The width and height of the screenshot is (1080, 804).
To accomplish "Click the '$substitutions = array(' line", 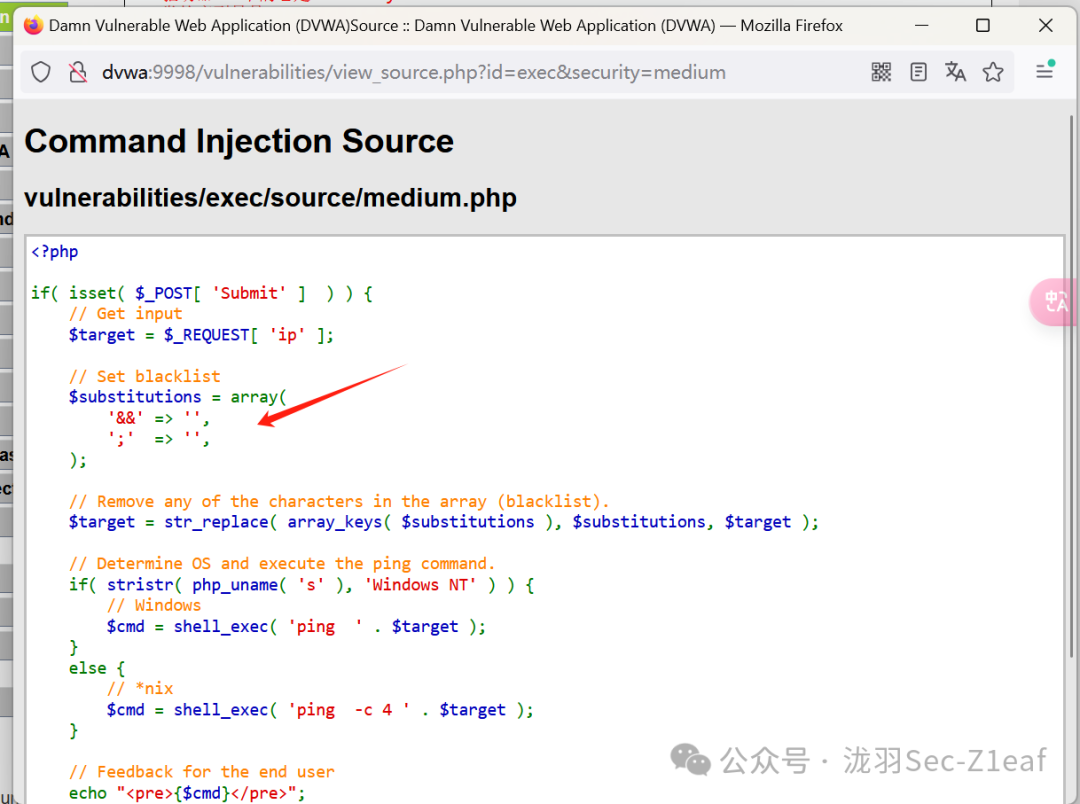I will tap(177, 398).
